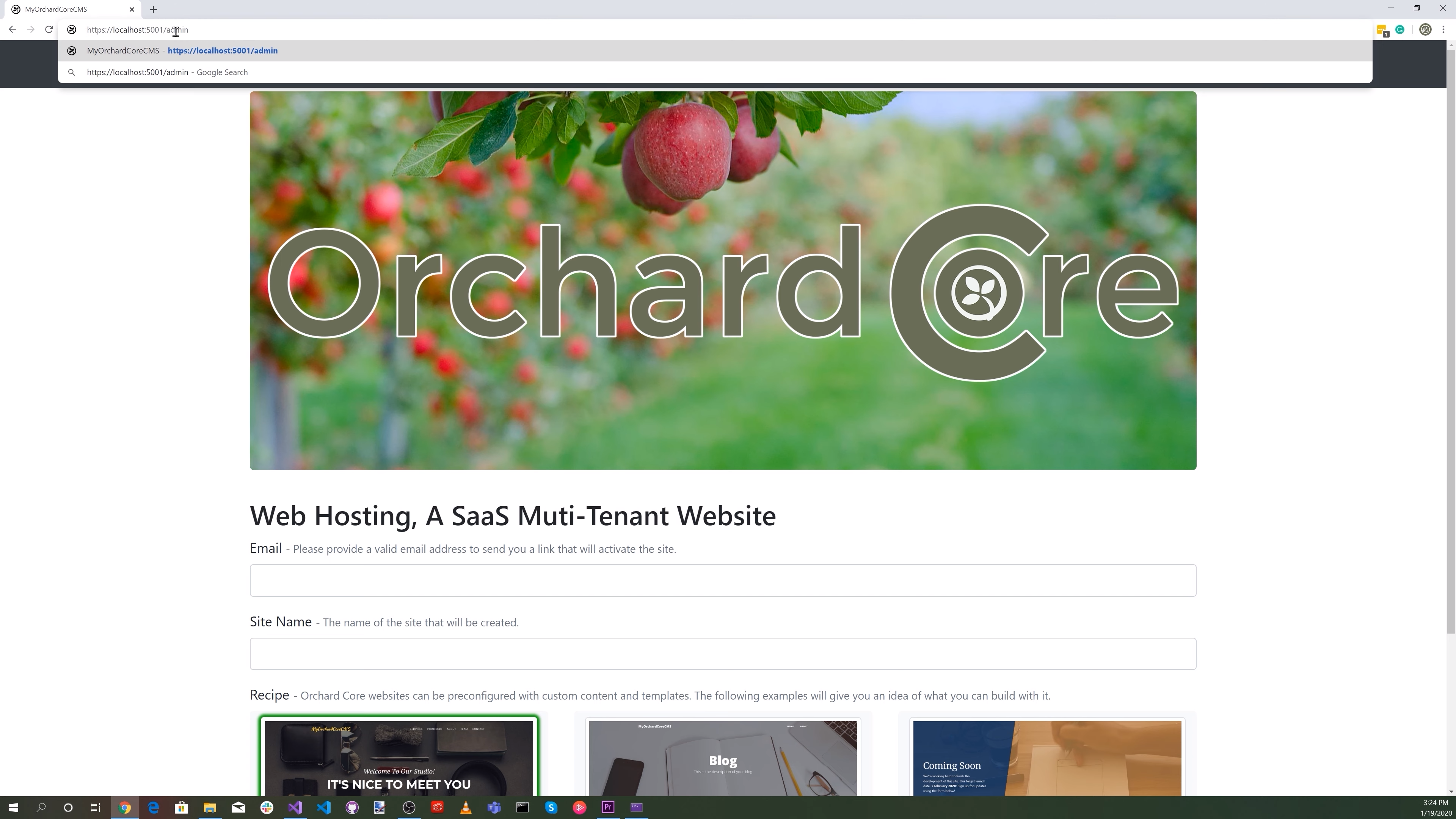This screenshot has height=819, width=1456.
Task: Reload the current page
Action: (x=49, y=30)
